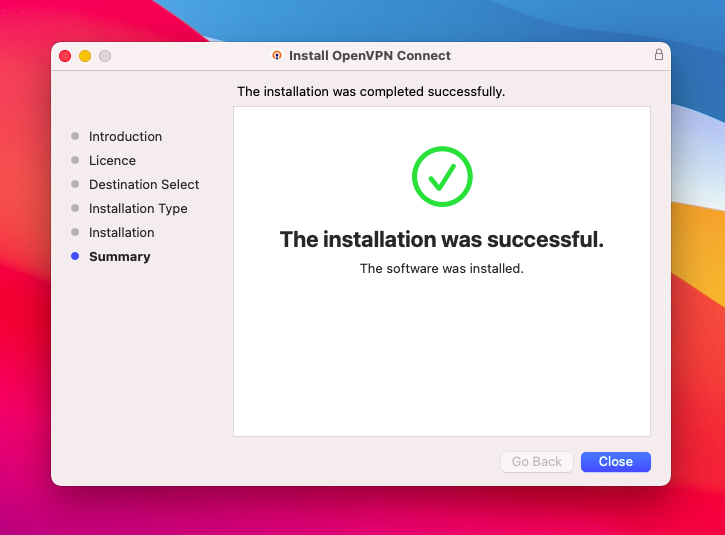Screen dimensions: 725x535
Task: Select the Introduction step in sidebar
Action: tap(125, 136)
